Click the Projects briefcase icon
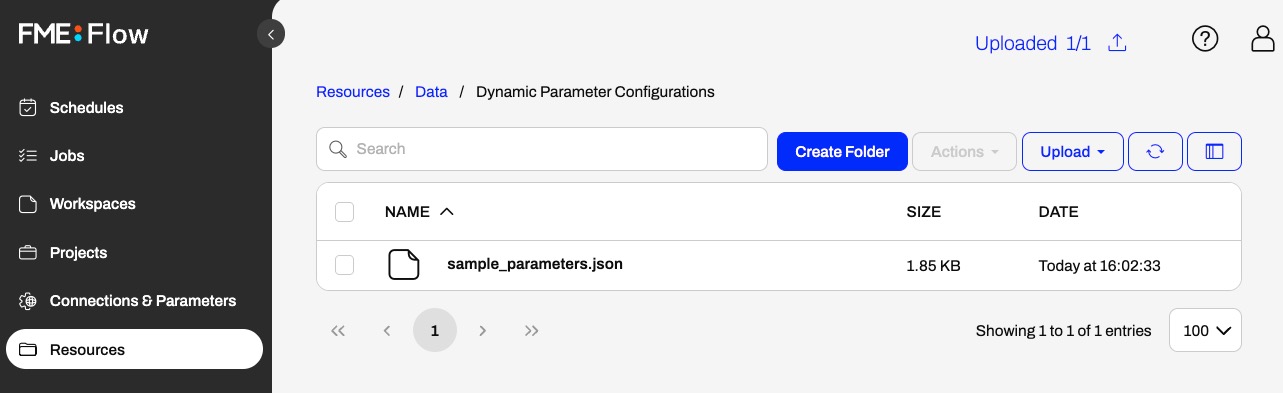 tap(28, 252)
